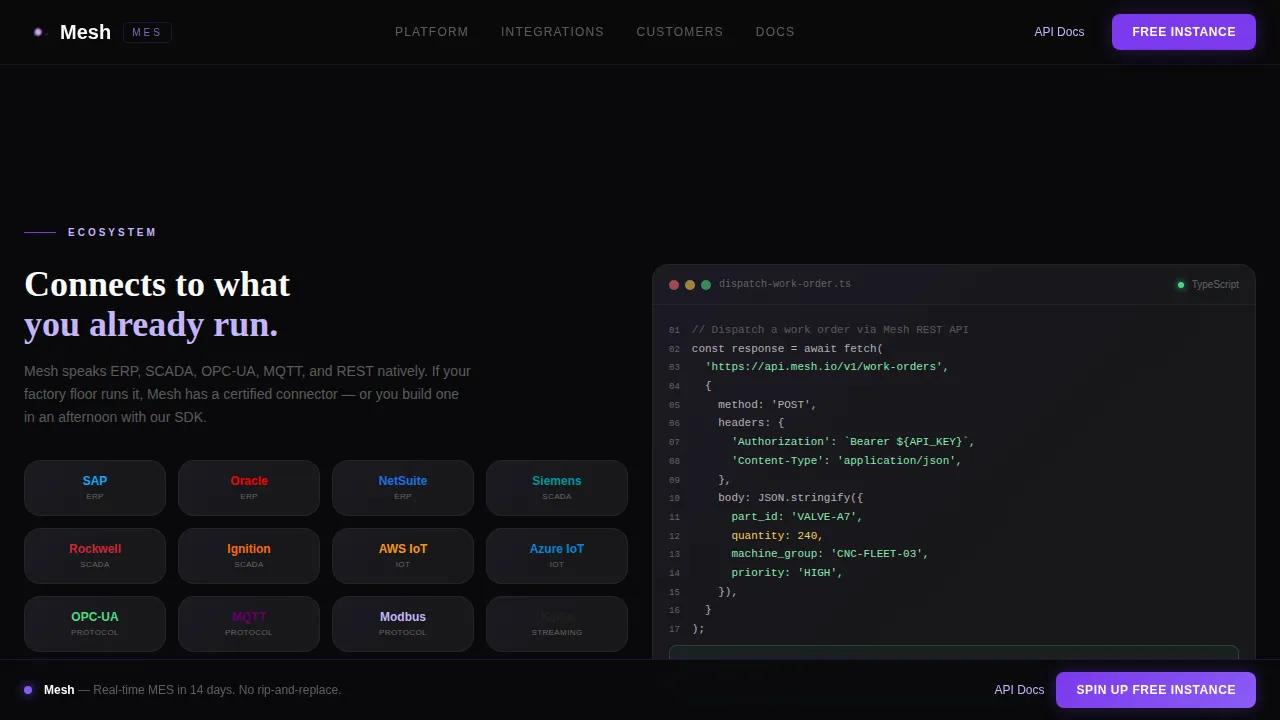Open API Docs link in bottom bar
Image resolution: width=1280 pixels, height=720 pixels.
1019,690
